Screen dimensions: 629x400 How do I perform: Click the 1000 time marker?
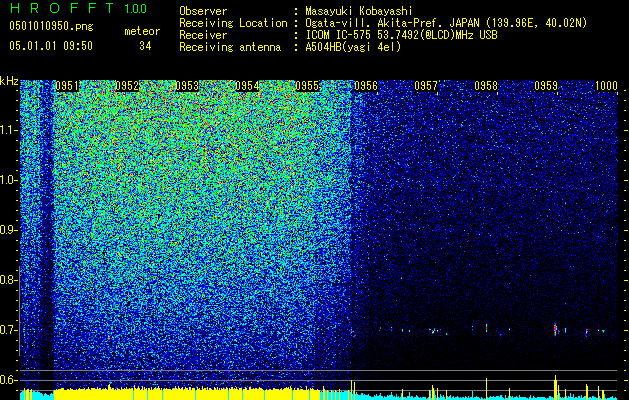tap(606, 86)
